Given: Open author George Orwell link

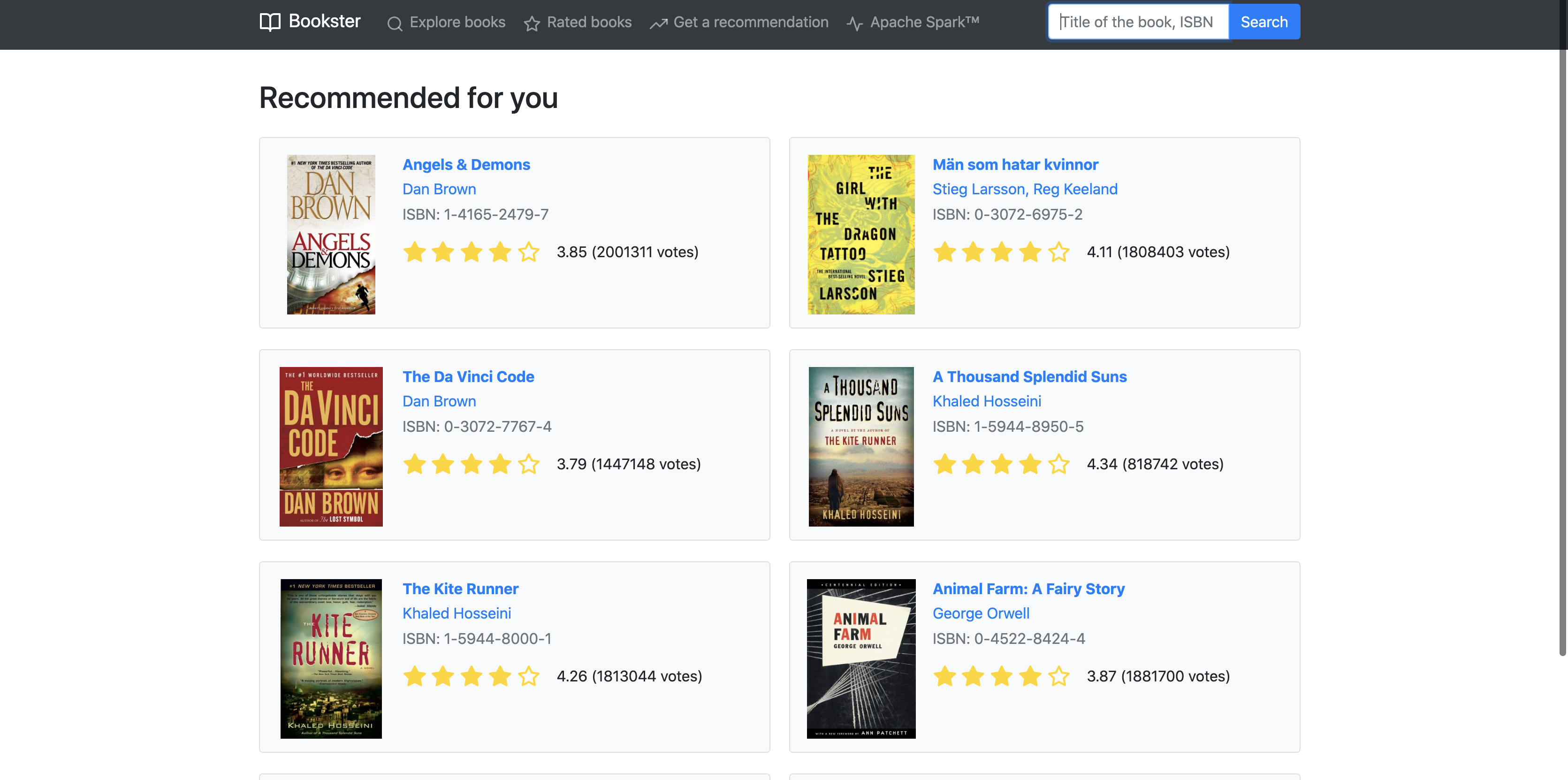Looking at the screenshot, I should click(981, 613).
